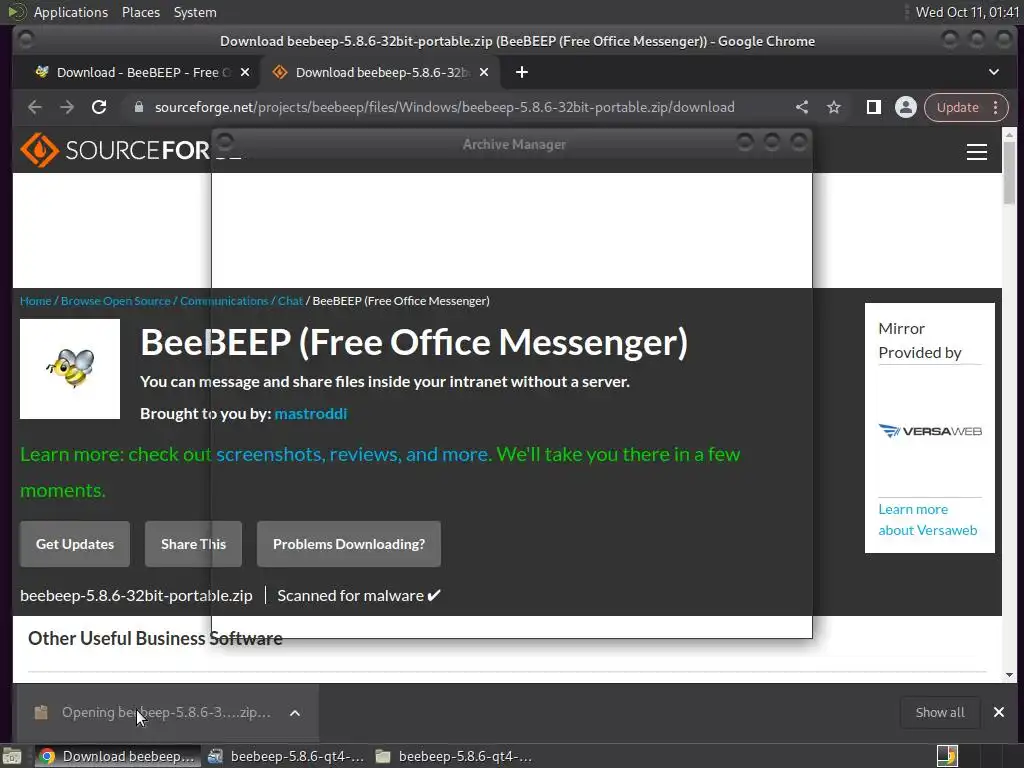Open a new Chrome tab
This screenshot has height=768, width=1024.
tap(522, 72)
